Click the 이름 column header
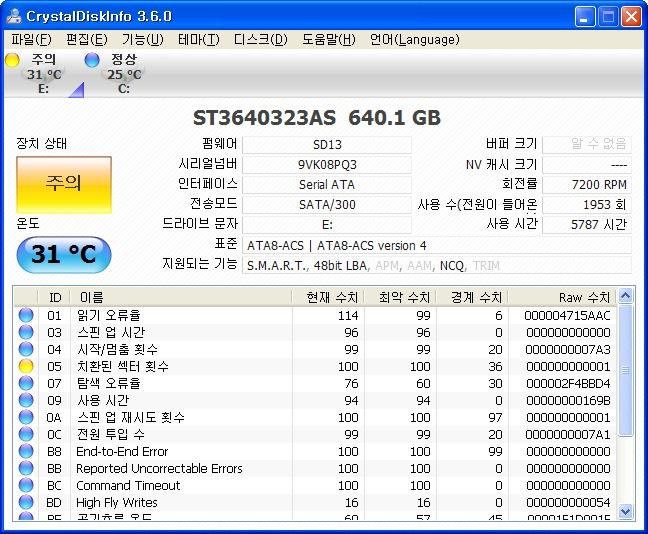 [x=181, y=298]
